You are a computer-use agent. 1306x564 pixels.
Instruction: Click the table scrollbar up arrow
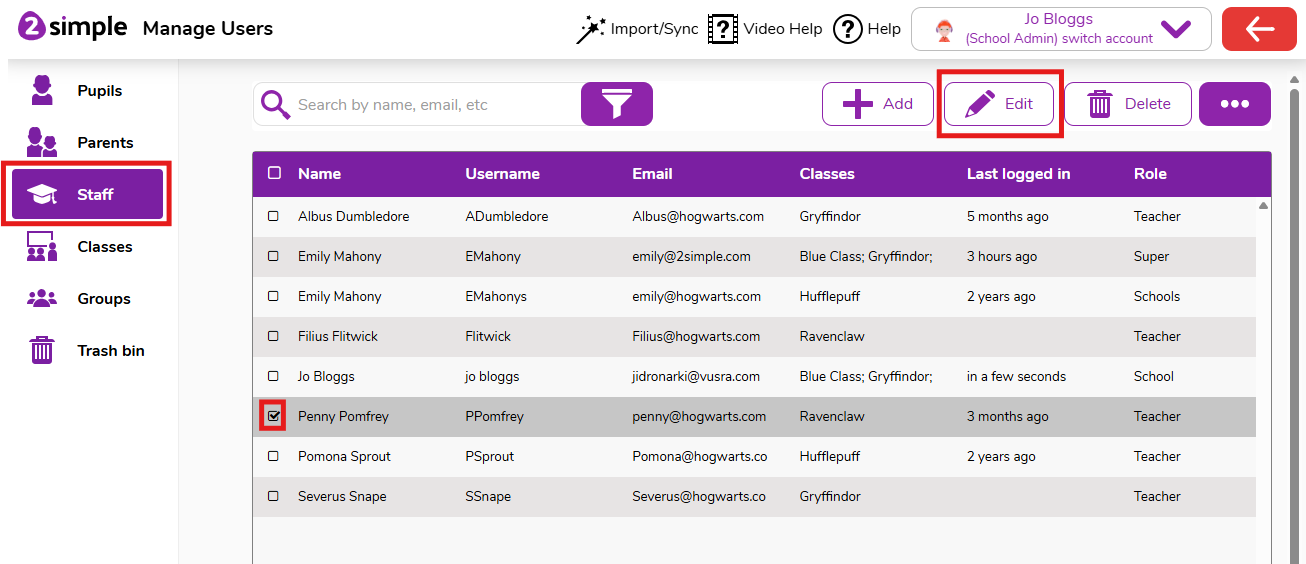coord(1263,206)
